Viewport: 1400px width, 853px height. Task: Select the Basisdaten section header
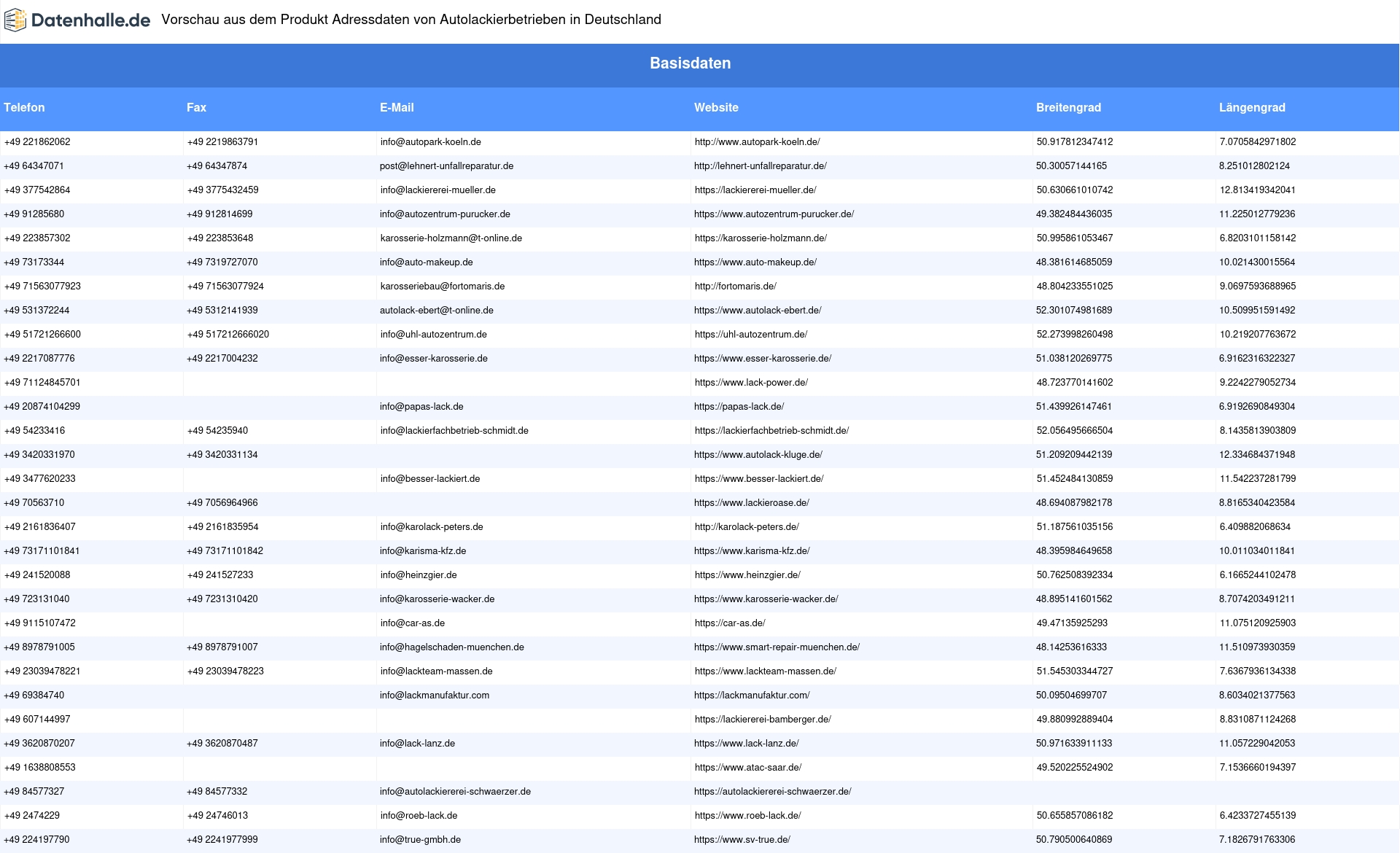click(690, 63)
